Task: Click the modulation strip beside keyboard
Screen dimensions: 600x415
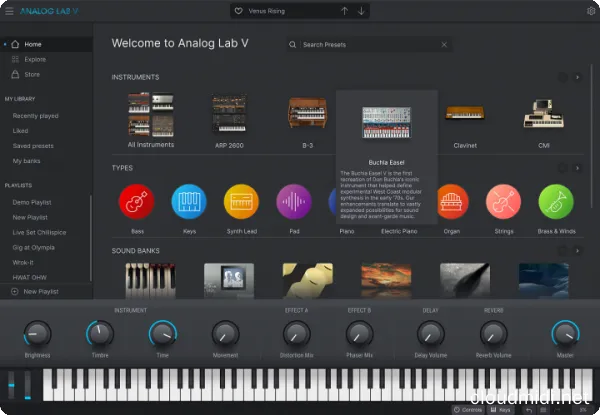Action: pos(28,385)
